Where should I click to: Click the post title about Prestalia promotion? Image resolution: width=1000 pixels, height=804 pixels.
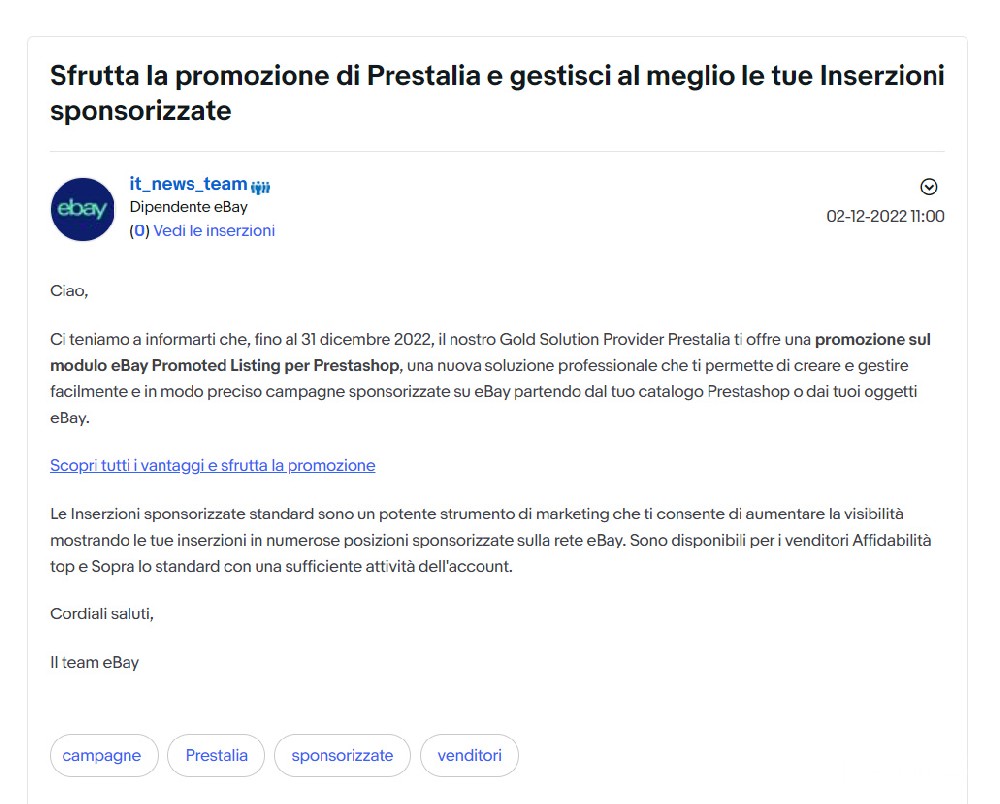[497, 93]
